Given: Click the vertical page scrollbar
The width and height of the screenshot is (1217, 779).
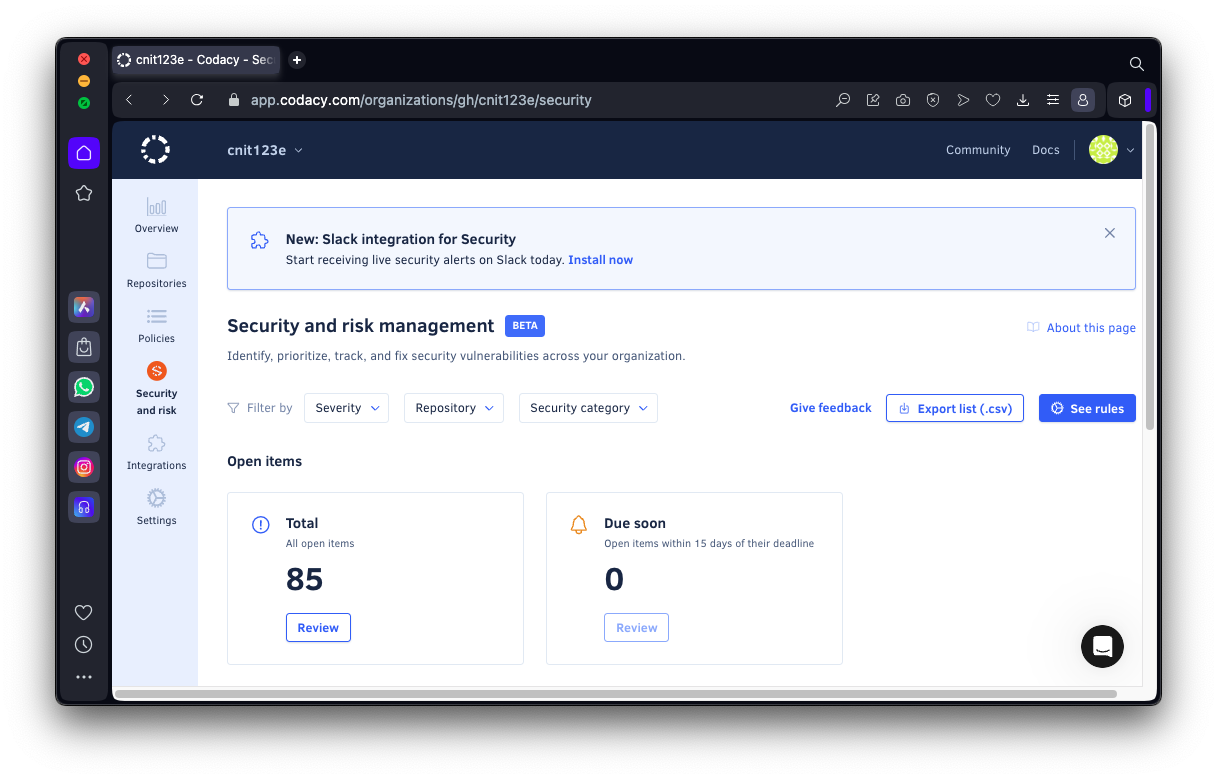Looking at the screenshot, I should click(1150, 276).
